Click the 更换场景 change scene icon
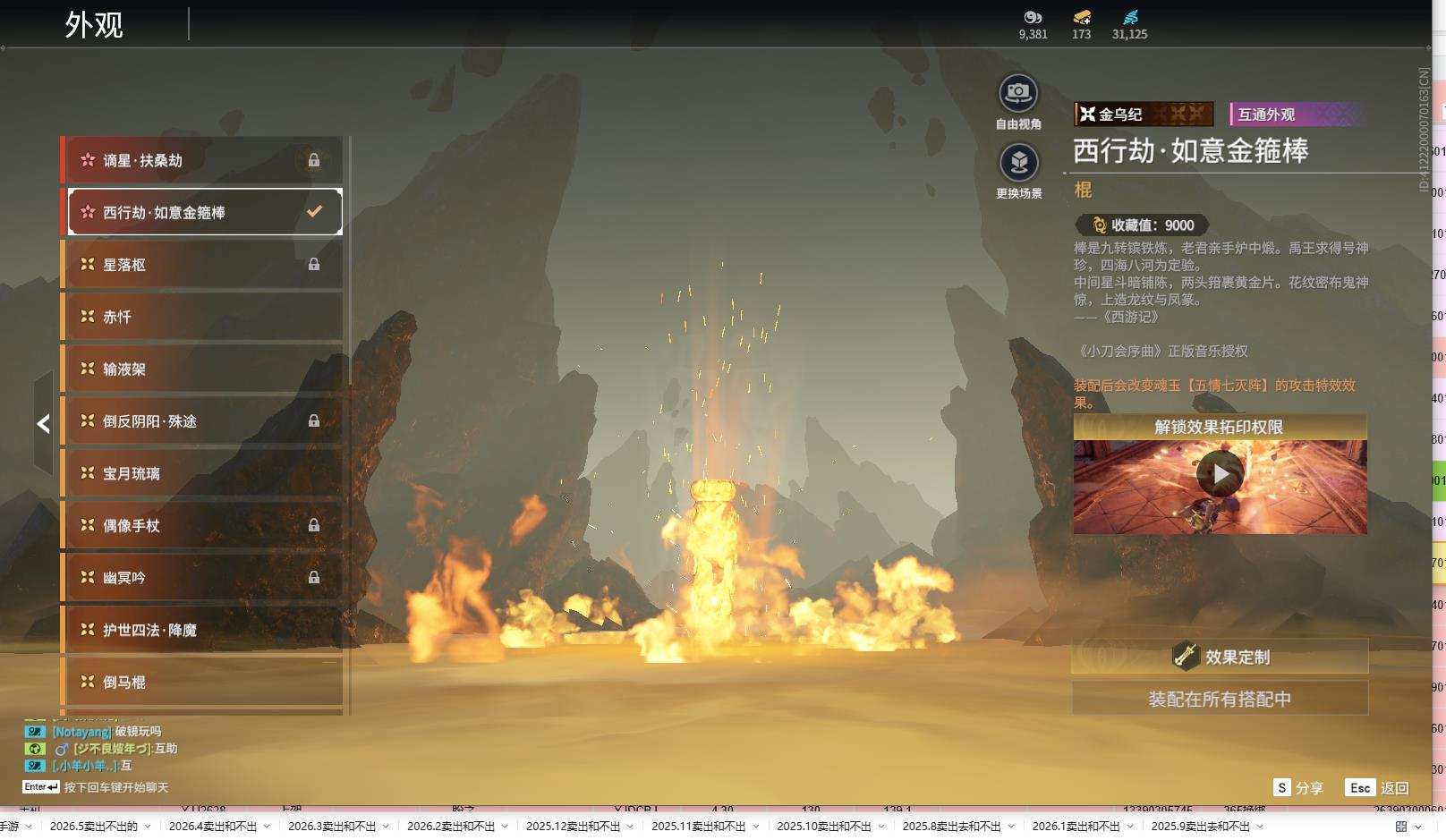This screenshot has width=1446, height=840. (x=1018, y=163)
